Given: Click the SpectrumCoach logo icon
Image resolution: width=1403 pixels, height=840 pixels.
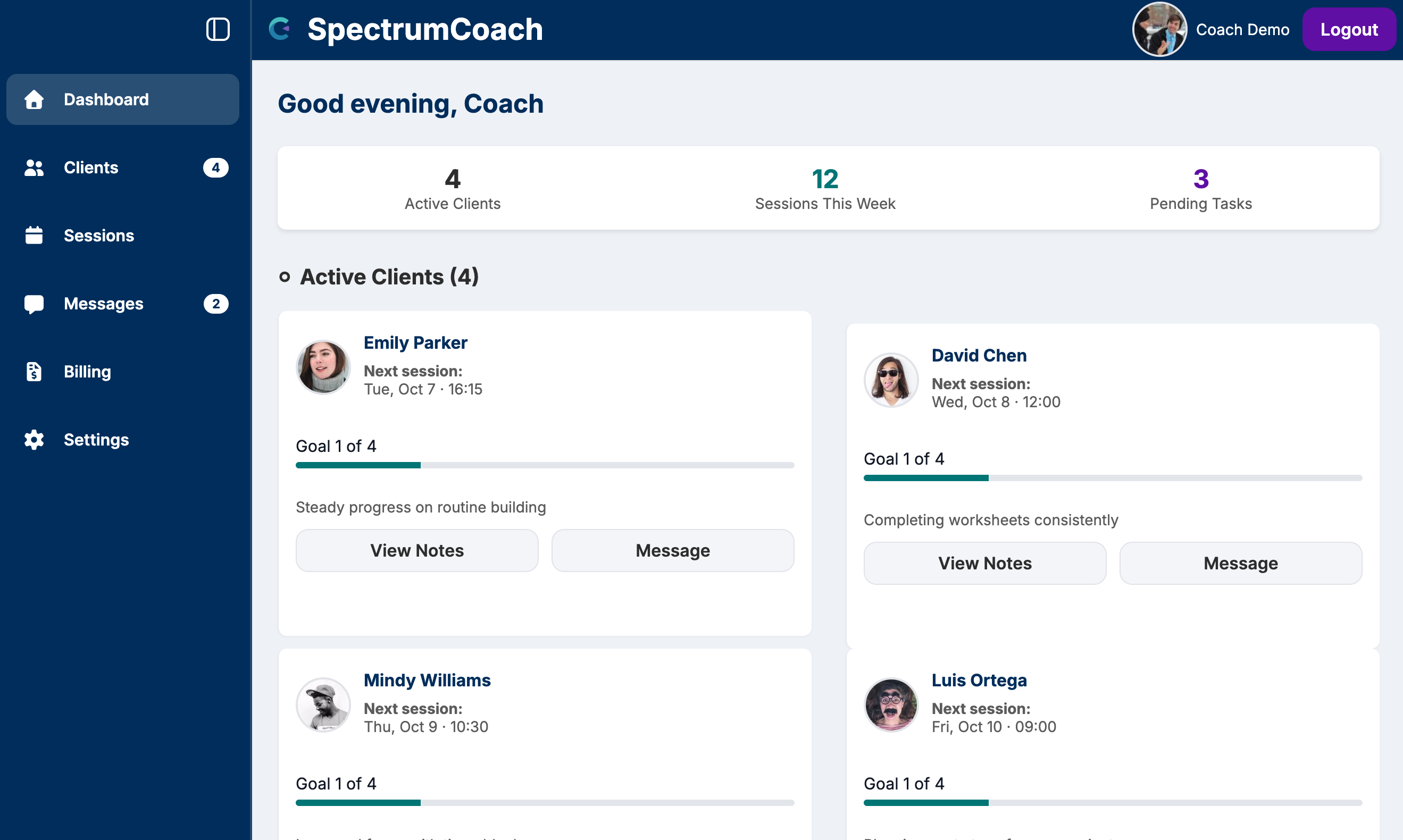Looking at the screenshot, I should point(281,29).
